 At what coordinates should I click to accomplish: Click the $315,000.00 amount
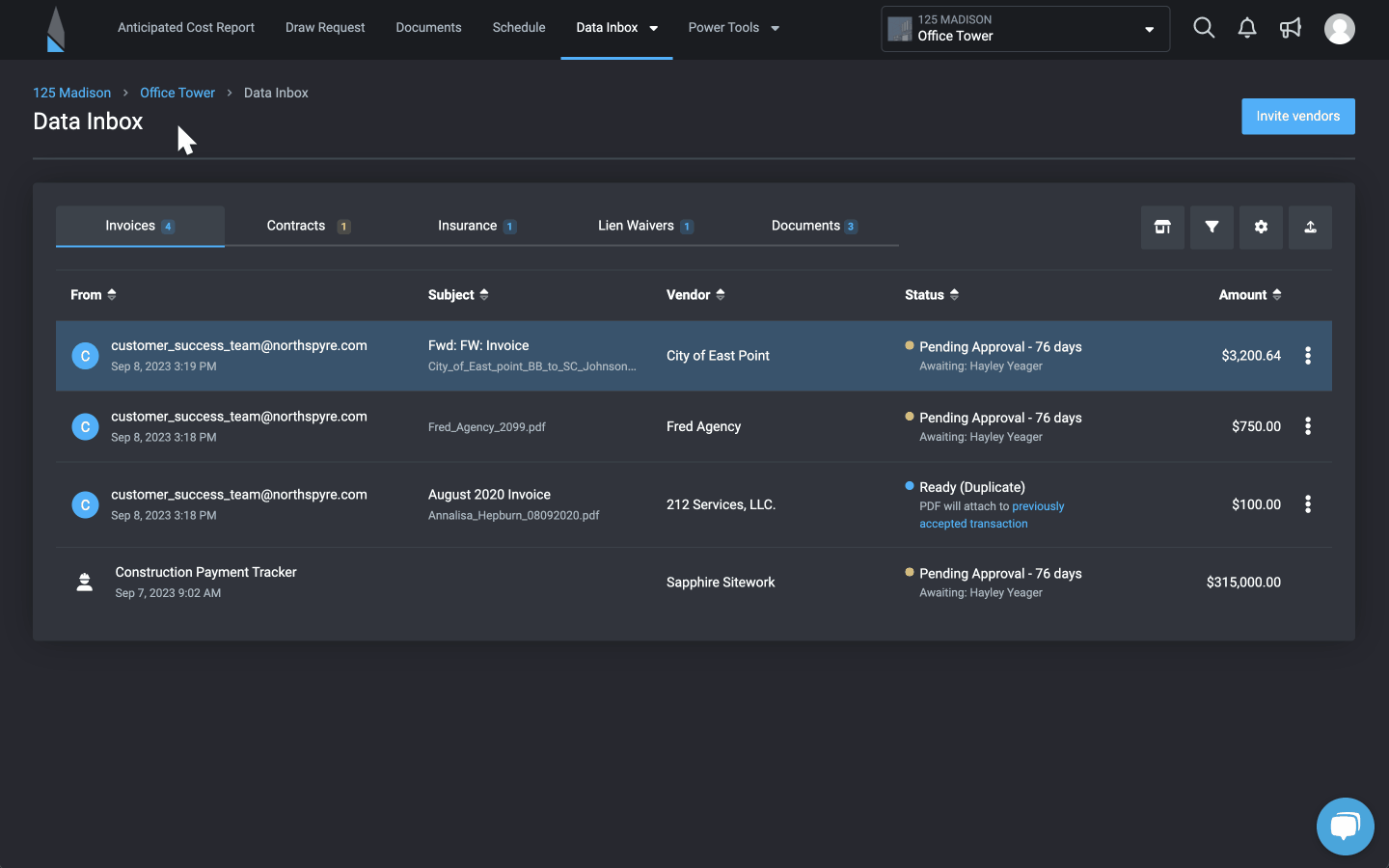click(x=1243, y=583)
